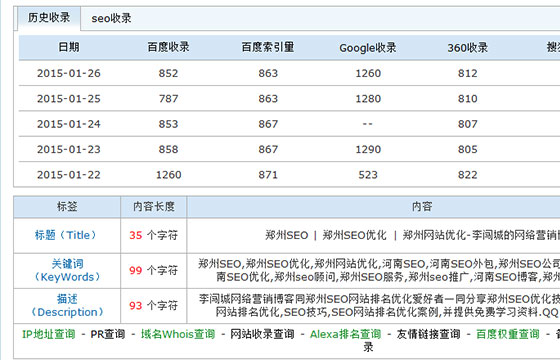This screenshot has height=360, width=560.
Task: Click the 百度收录 column header
Action: click(169, 48)
